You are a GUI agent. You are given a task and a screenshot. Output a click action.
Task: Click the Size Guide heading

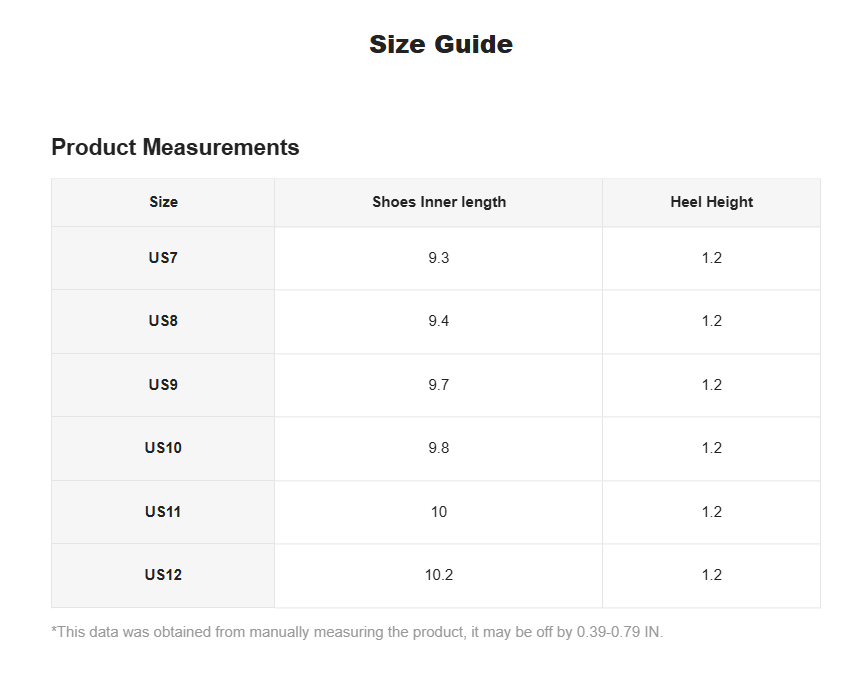(x=441, y=45)
